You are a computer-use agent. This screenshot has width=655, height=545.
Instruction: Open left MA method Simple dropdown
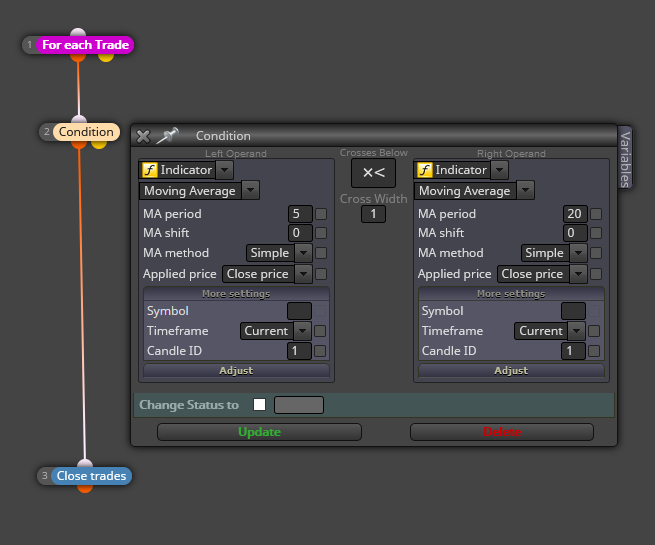tap(303, 253)
